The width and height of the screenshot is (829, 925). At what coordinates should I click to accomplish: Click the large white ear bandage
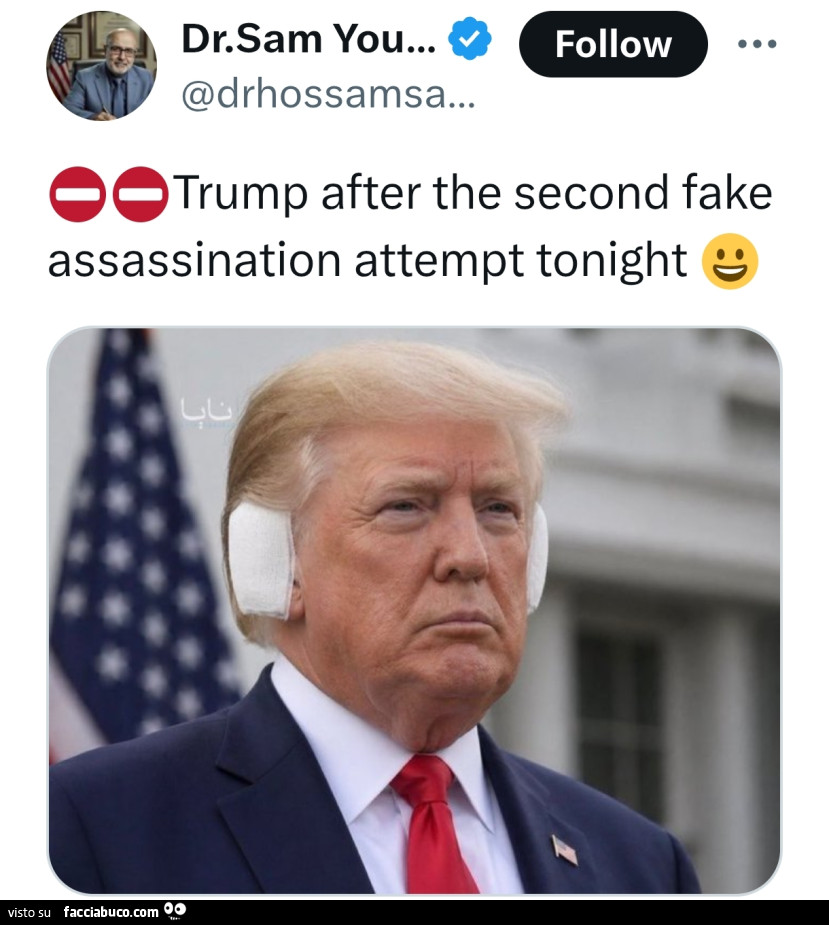coord(261,558)
